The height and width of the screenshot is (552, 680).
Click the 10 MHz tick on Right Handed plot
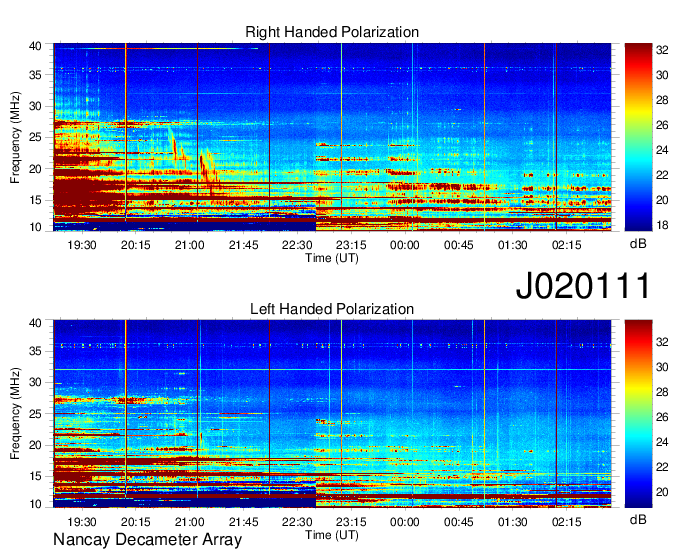(x=35, y=227)
